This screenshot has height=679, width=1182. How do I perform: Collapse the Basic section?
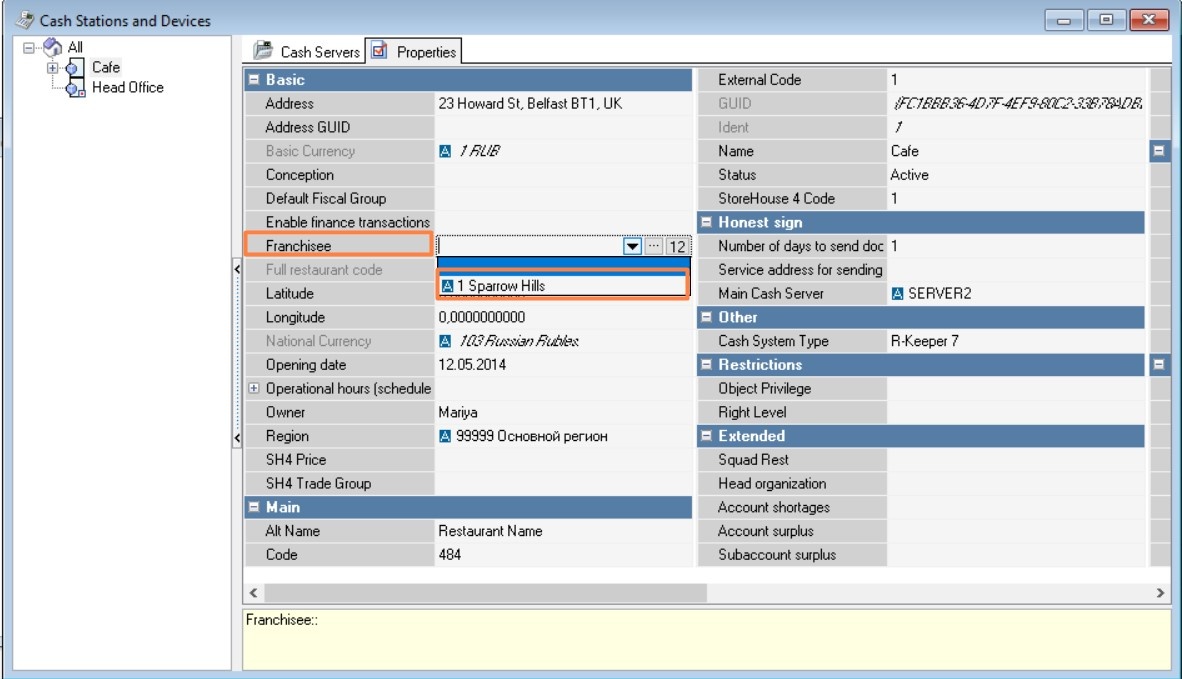pyautogui.click(x=254, y=79)
